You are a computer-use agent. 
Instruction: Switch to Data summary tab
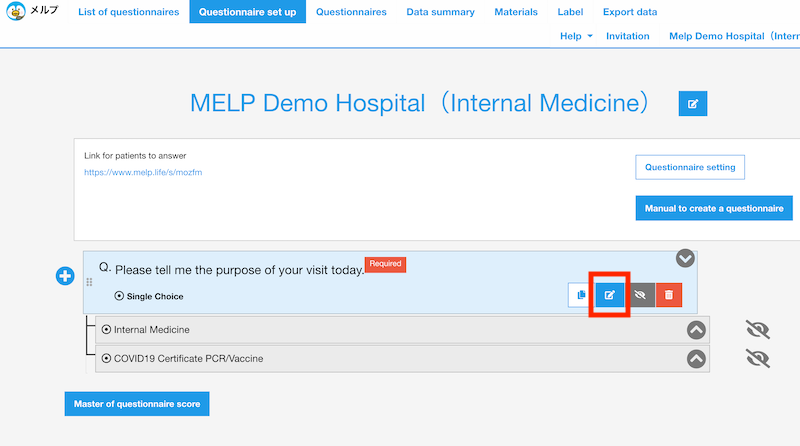click(x=440, y=12)
